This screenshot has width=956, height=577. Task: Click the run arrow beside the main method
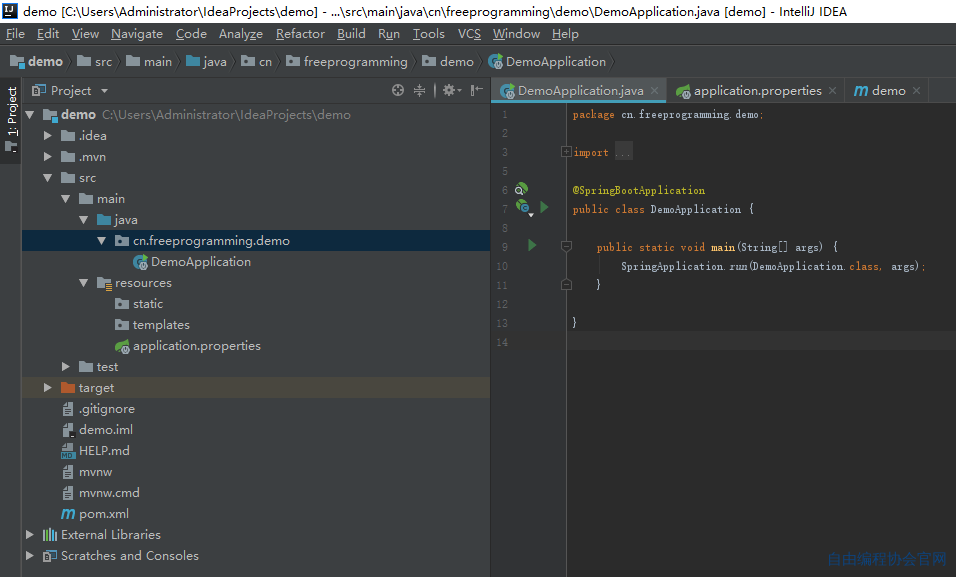[532, 245]
